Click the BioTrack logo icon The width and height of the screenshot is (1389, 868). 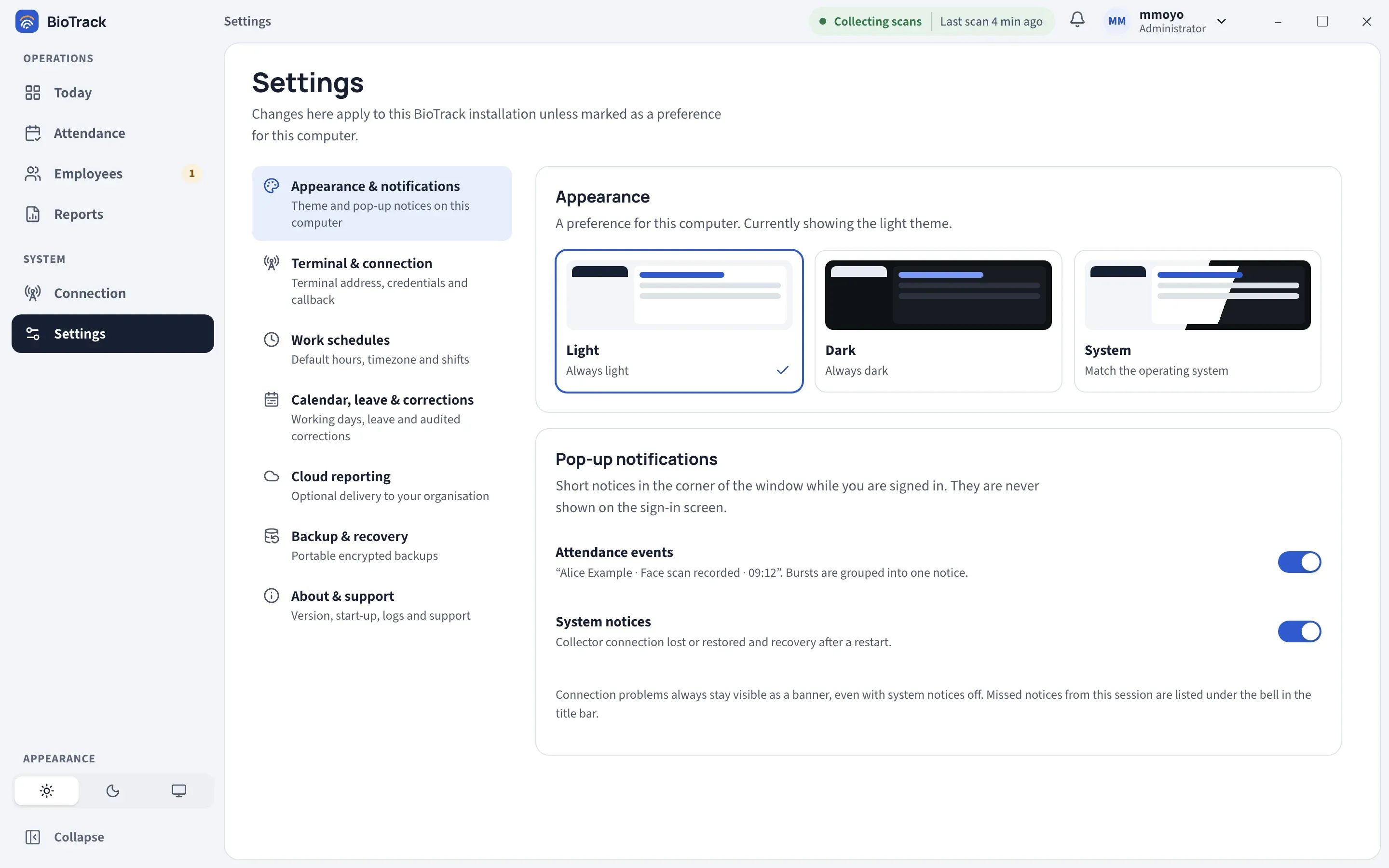click(x=27, y=21)
